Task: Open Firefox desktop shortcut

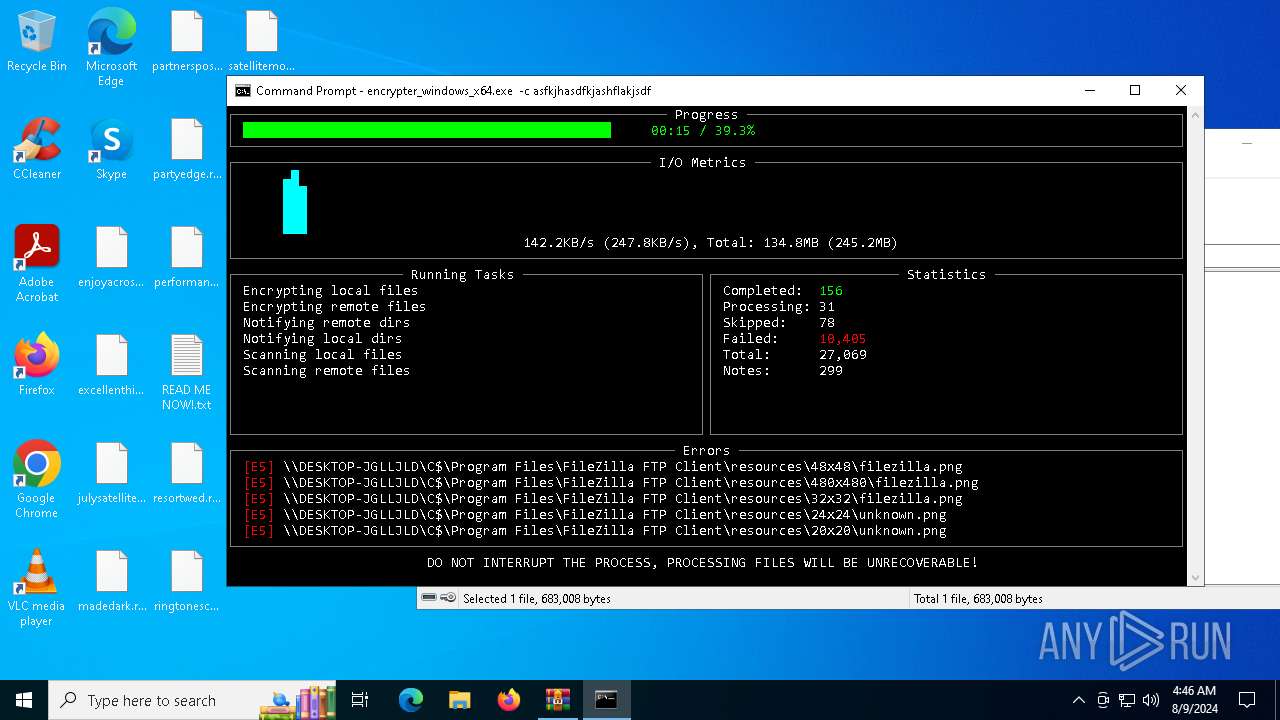Action: click(37, 366)
